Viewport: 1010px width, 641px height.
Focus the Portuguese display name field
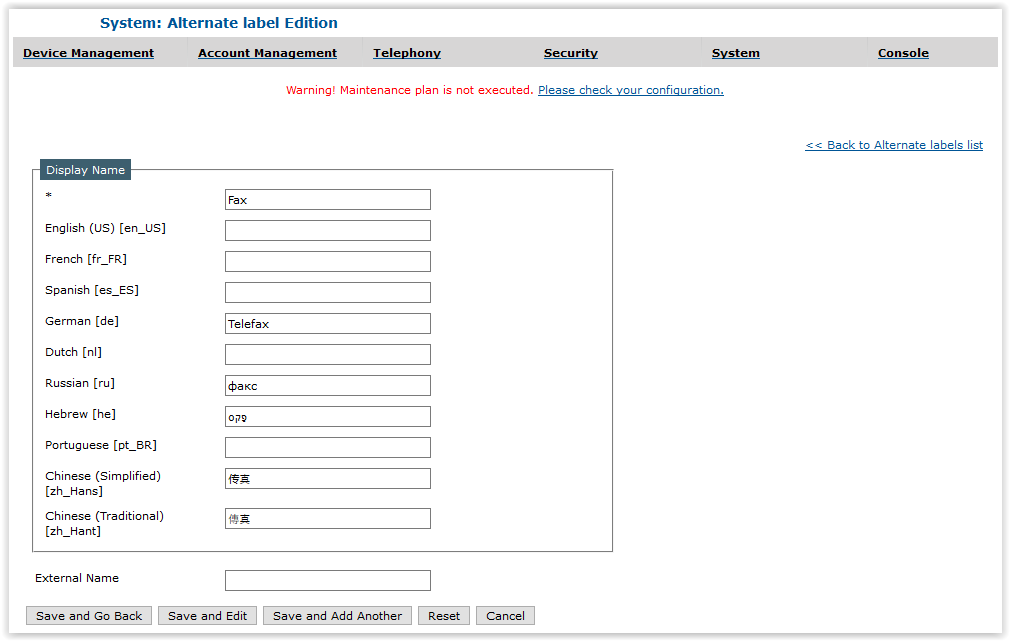pos(328,447)
